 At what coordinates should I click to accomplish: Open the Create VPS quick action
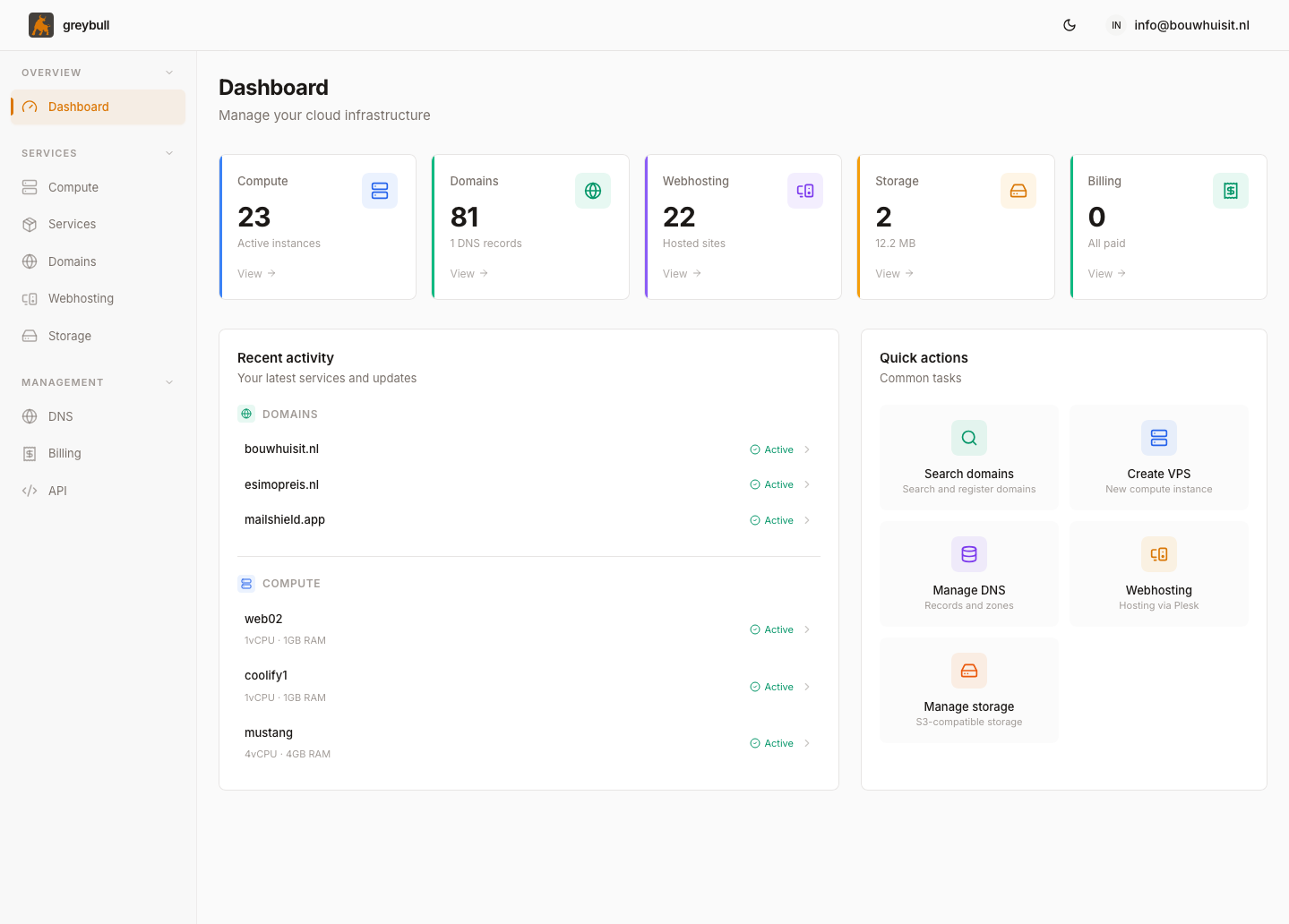click(1159, 457)
